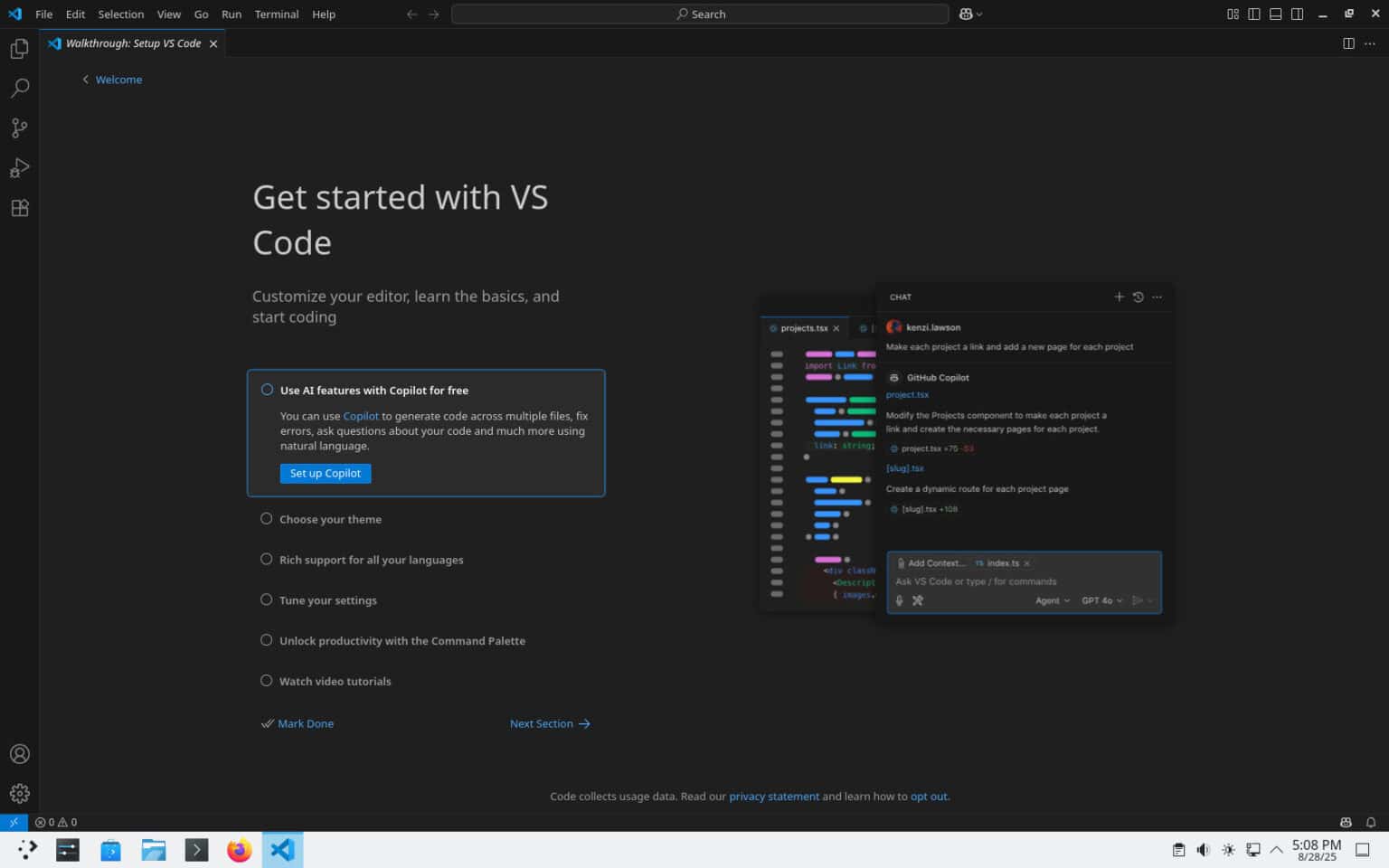Click the top Search box
The height and width of the screenshot is (868, 1389).
point(702,14)
